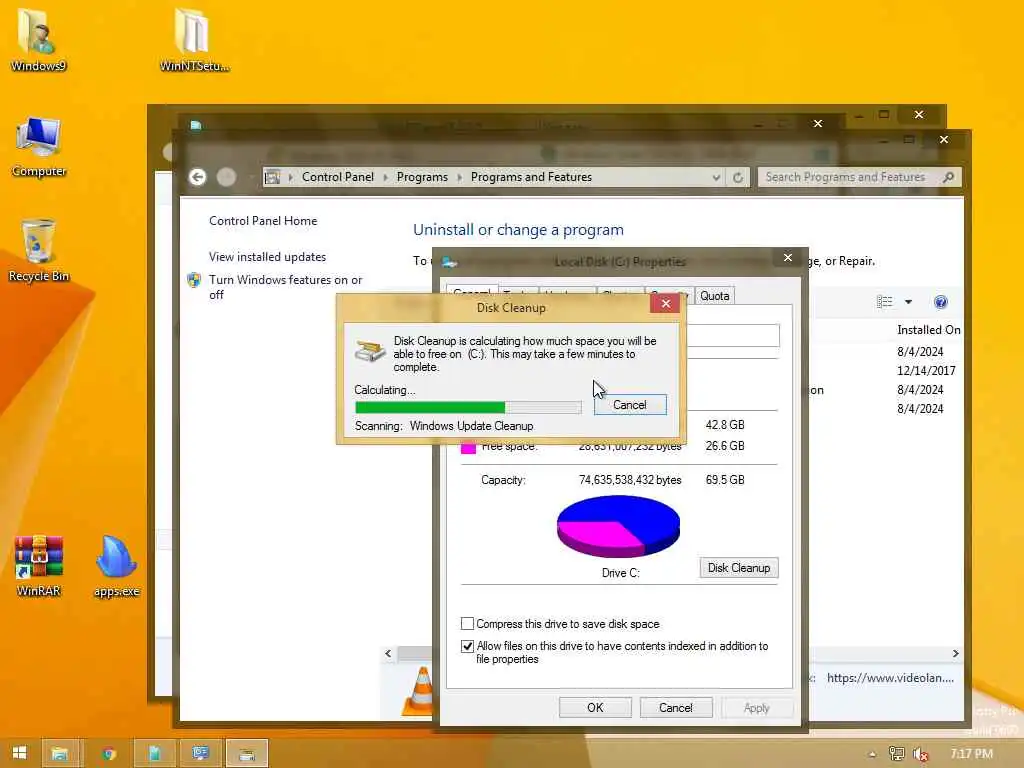Open the Control Panel taskbar item
The image size is (1024, 768).
pyautogui.click(x=200, y=753)
